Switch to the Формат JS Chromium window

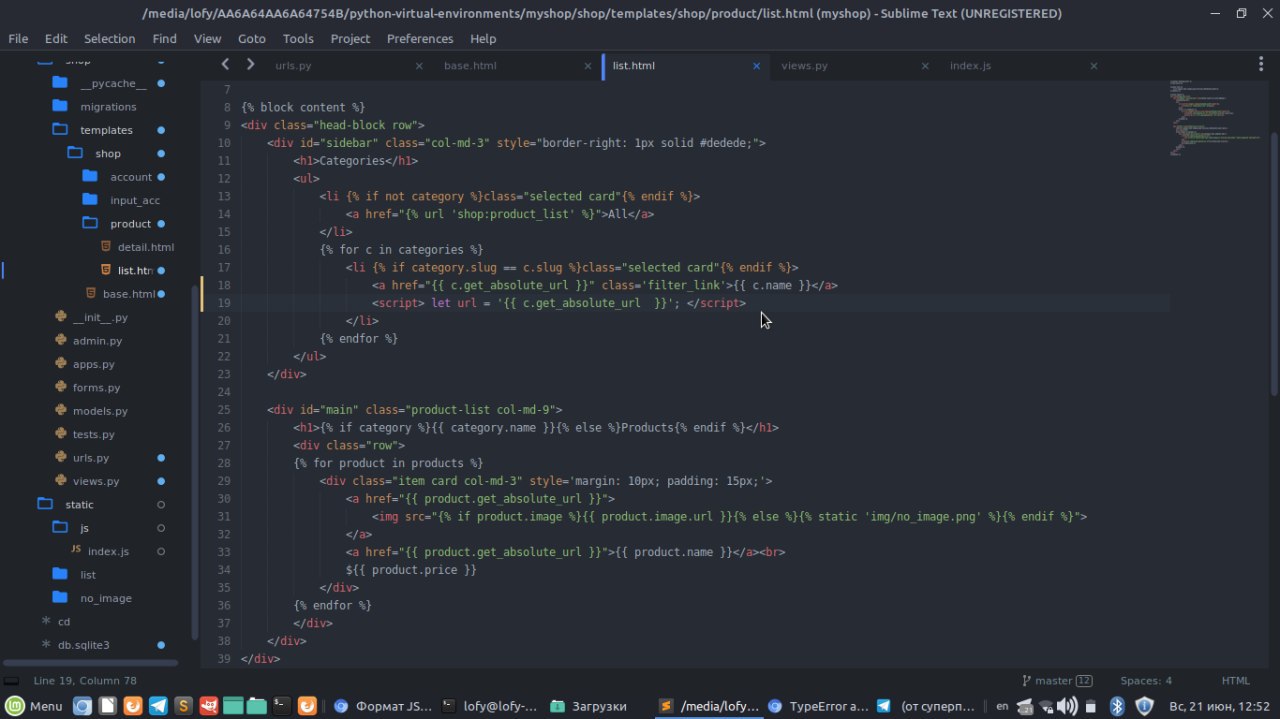tap(383, 706)
